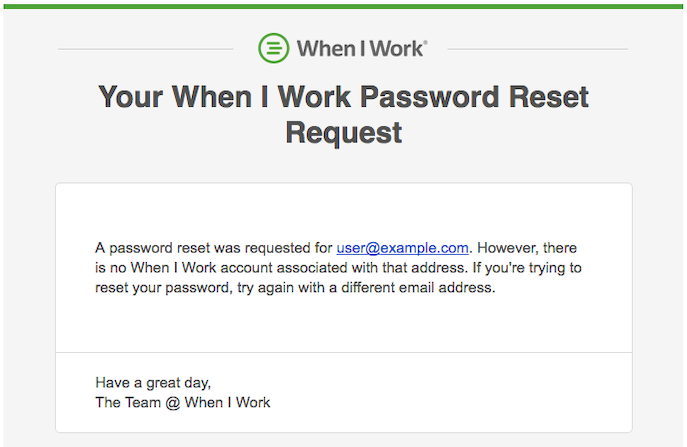
Task: Click the divider line above the sign-off
Action: pos(343,353)
